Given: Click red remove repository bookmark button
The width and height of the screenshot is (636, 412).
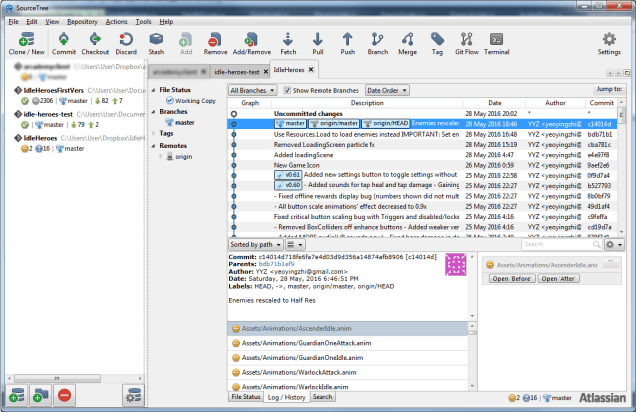Looking at the screenshot, I should (64, 396).
